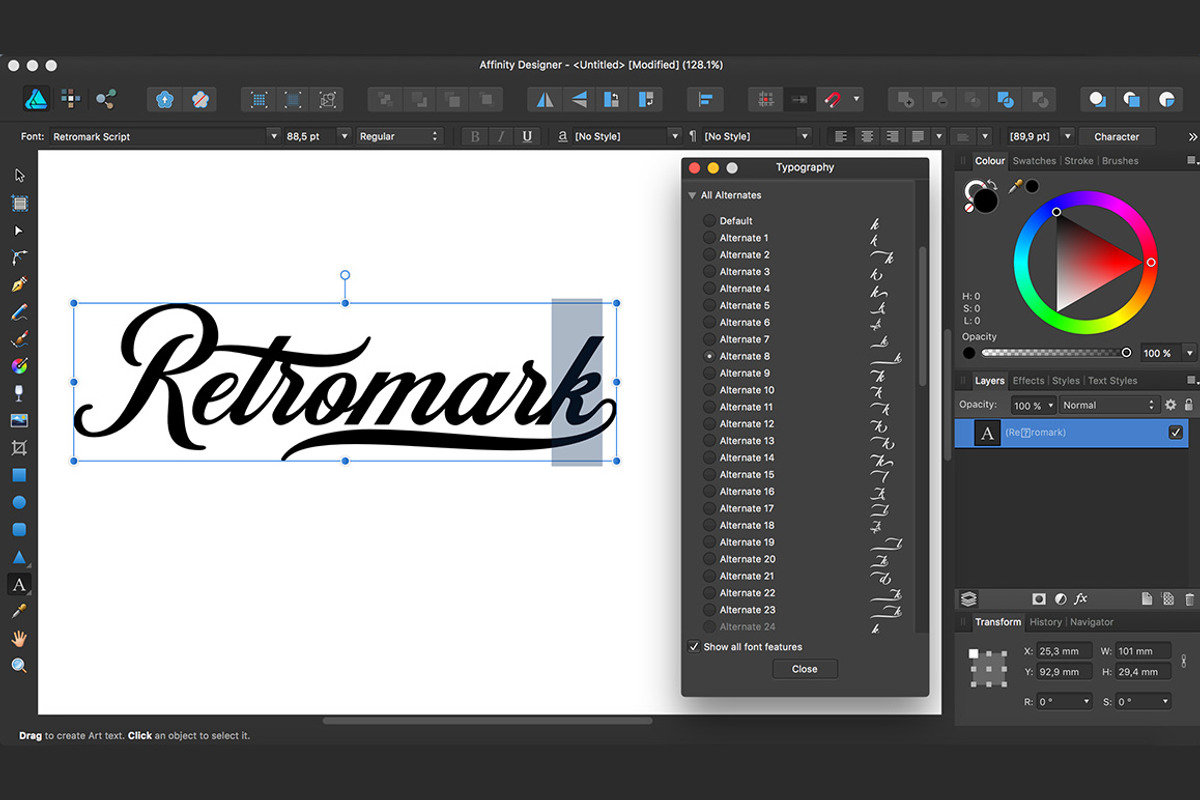Click the Character button
This screenshot has height=800, width=1200.
[x=1116, y=136]
